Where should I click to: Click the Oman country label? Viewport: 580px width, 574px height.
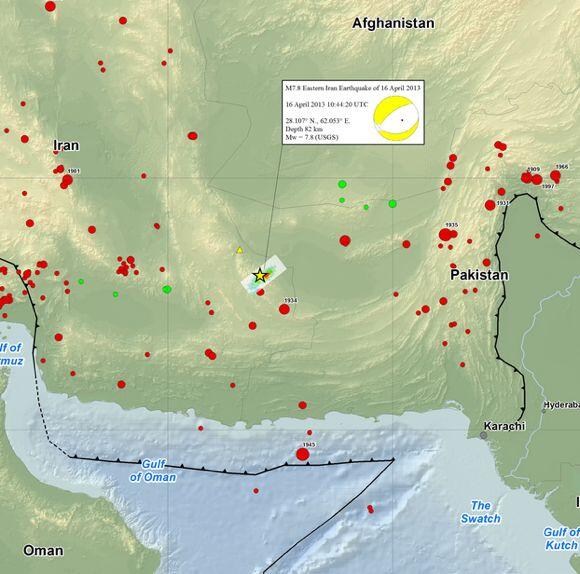click(x=43, y=550)
